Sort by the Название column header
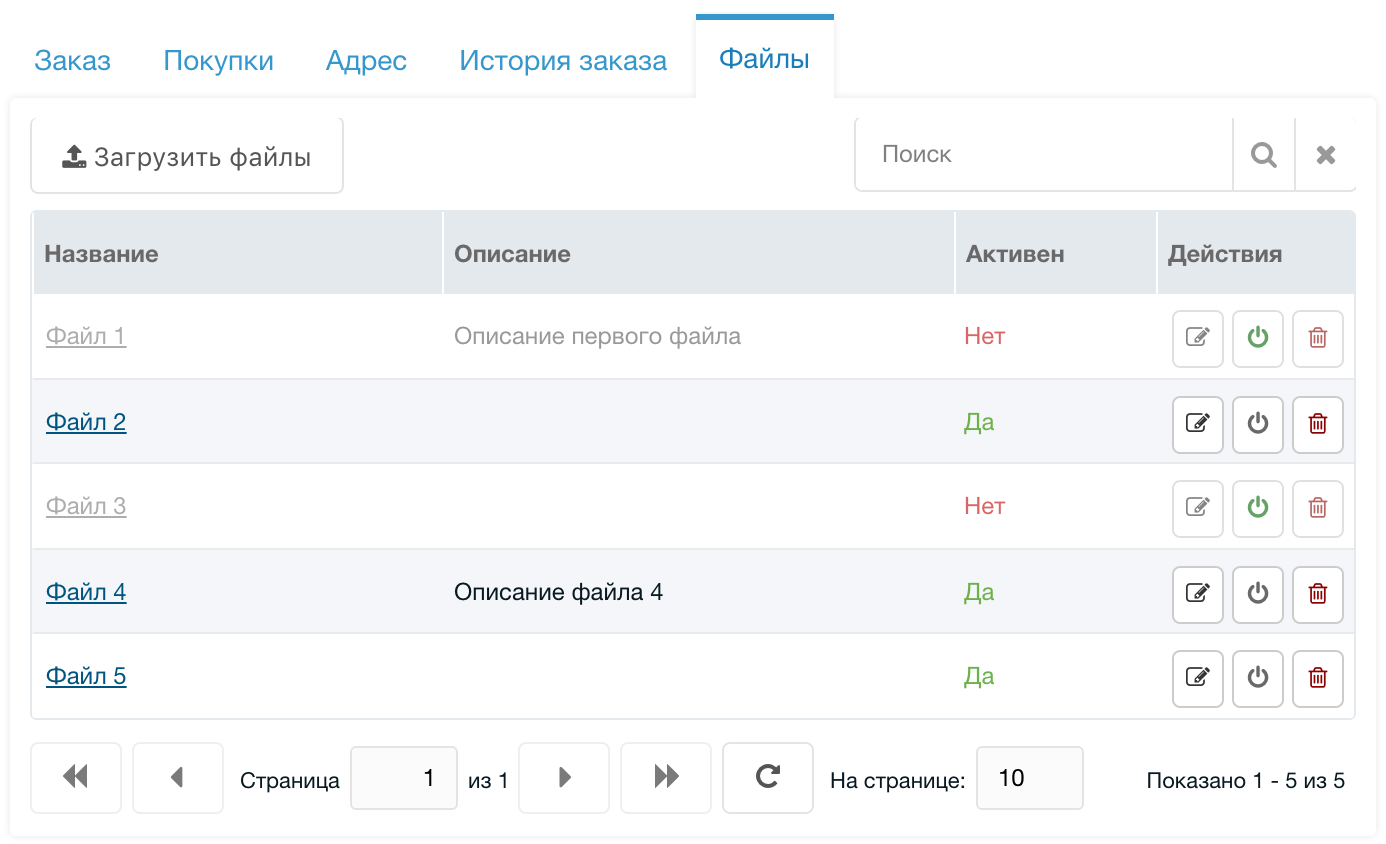 coord(102,254)
